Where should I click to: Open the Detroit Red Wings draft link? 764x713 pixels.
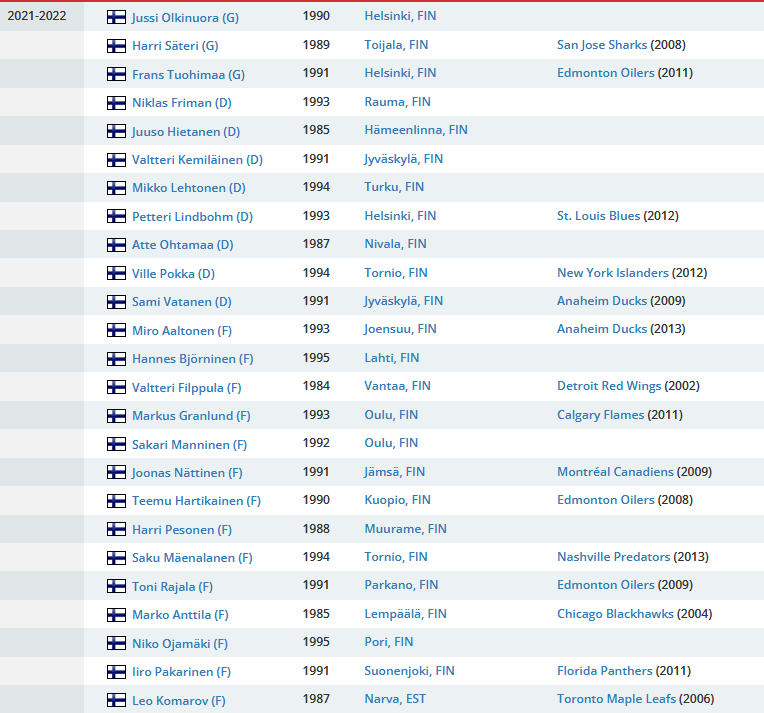coord(609,386)
